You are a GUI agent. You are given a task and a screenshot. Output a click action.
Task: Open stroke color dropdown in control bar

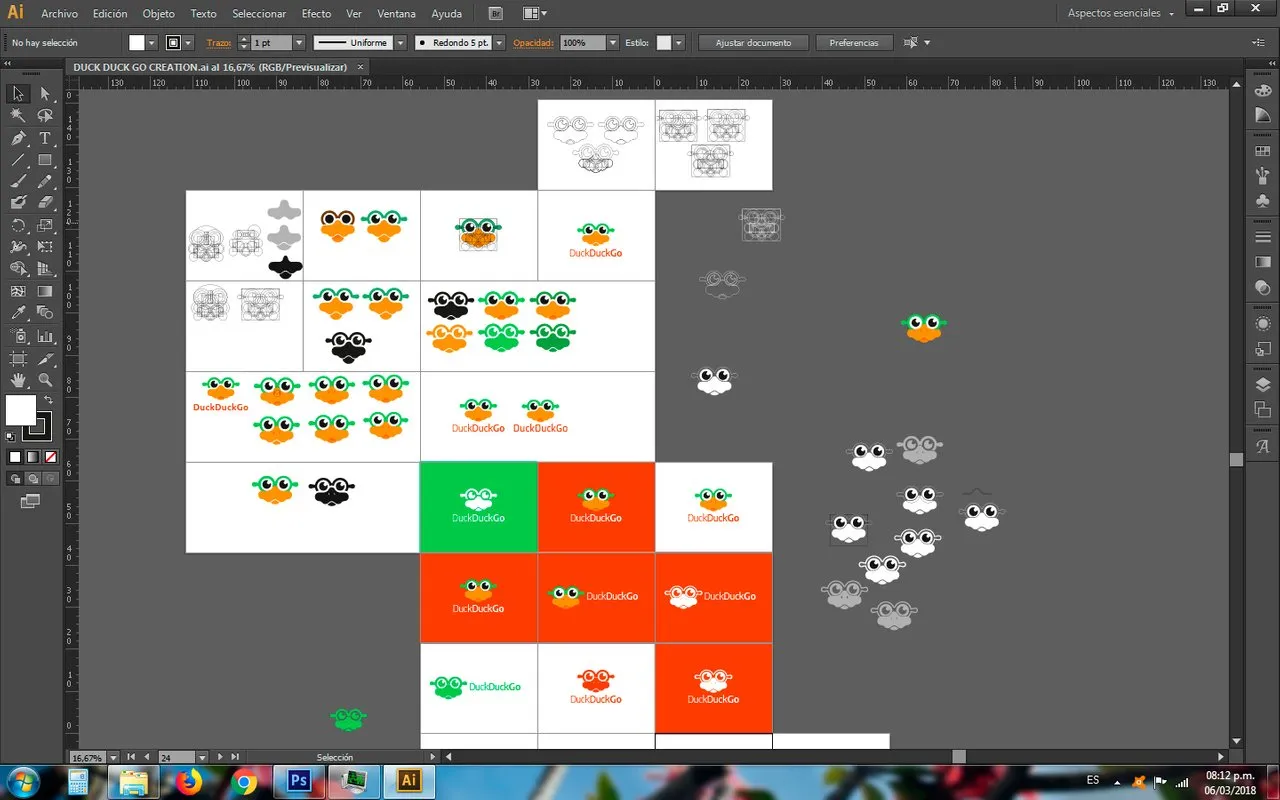188,43
